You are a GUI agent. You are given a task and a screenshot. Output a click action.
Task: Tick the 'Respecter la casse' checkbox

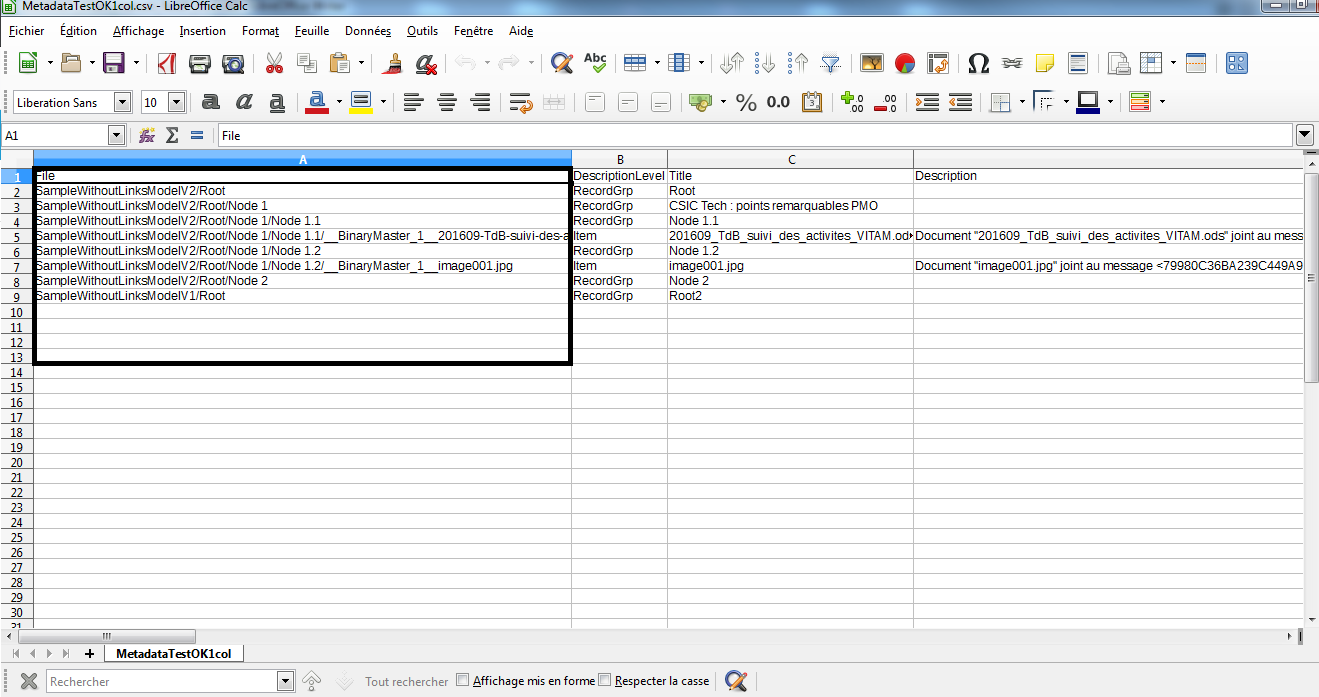pyautogui.click(x=604, y=680)
